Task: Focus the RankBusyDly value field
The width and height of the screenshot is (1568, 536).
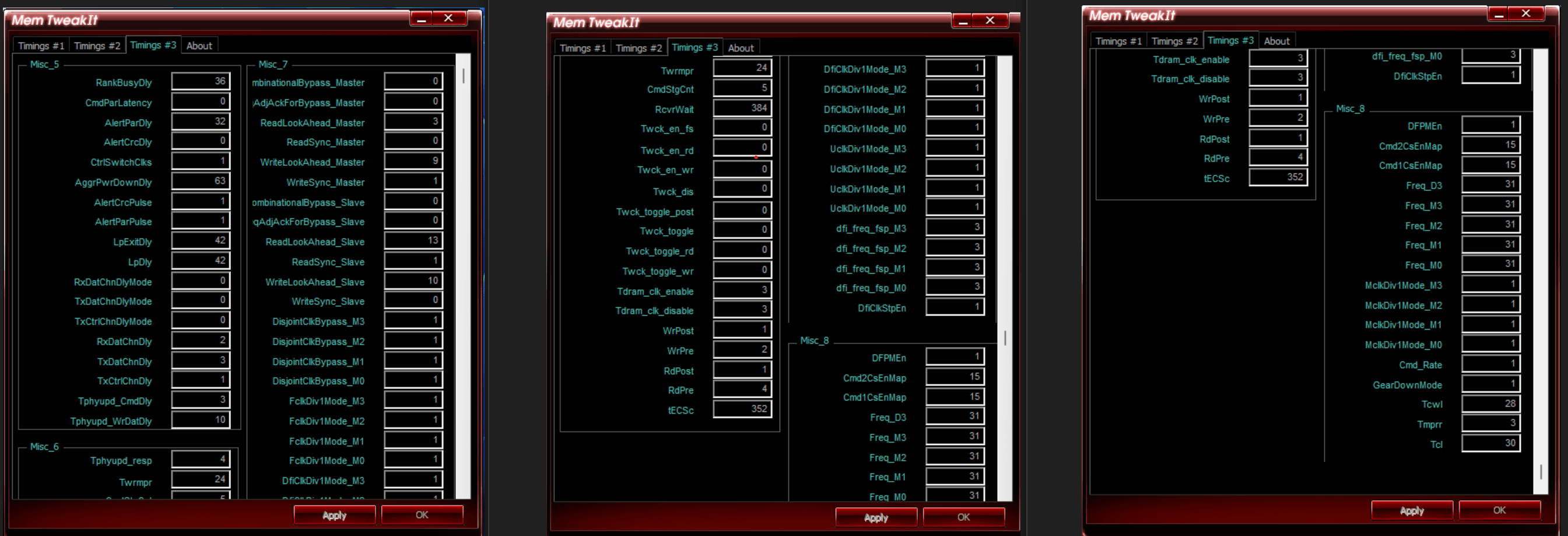Action: (201, 82)
